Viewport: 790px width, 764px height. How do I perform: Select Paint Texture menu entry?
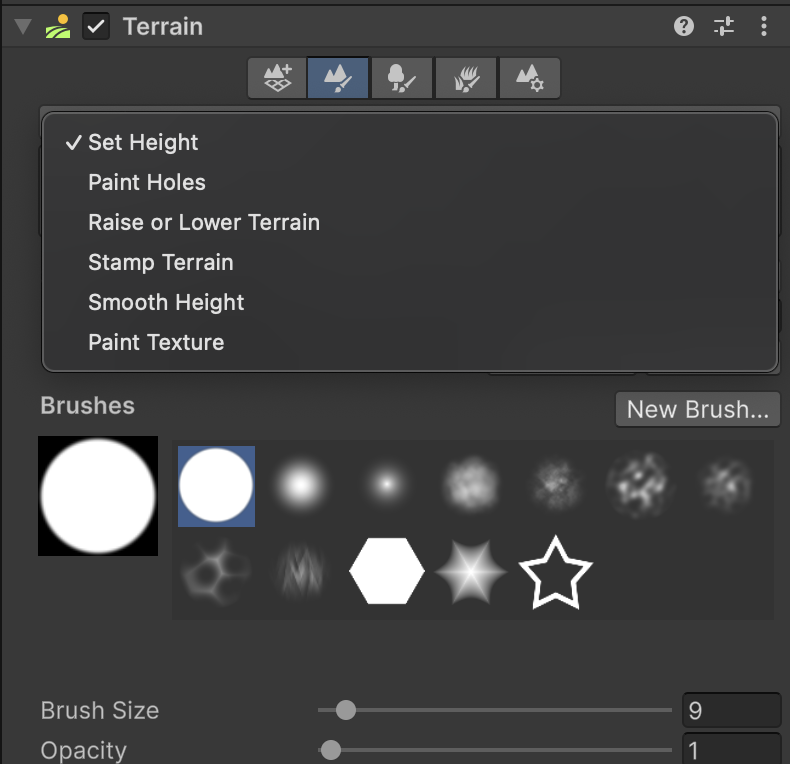(x=156, y=342)
